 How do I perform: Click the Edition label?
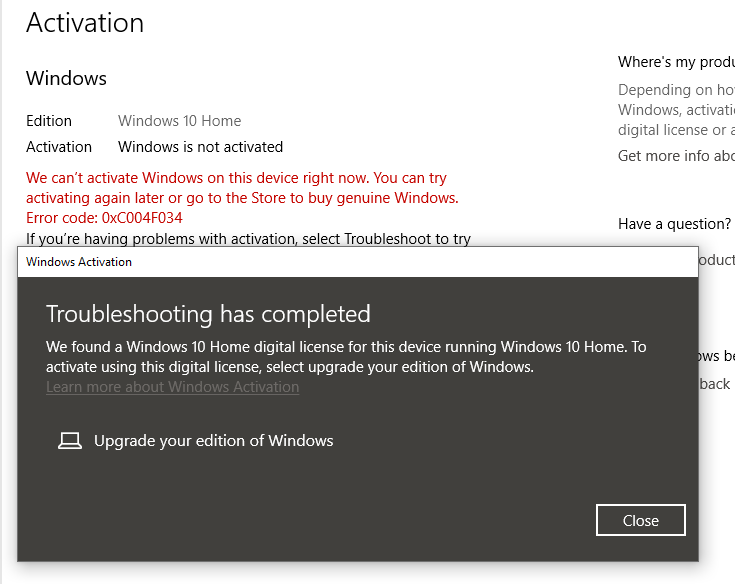[x=49, y=121]
